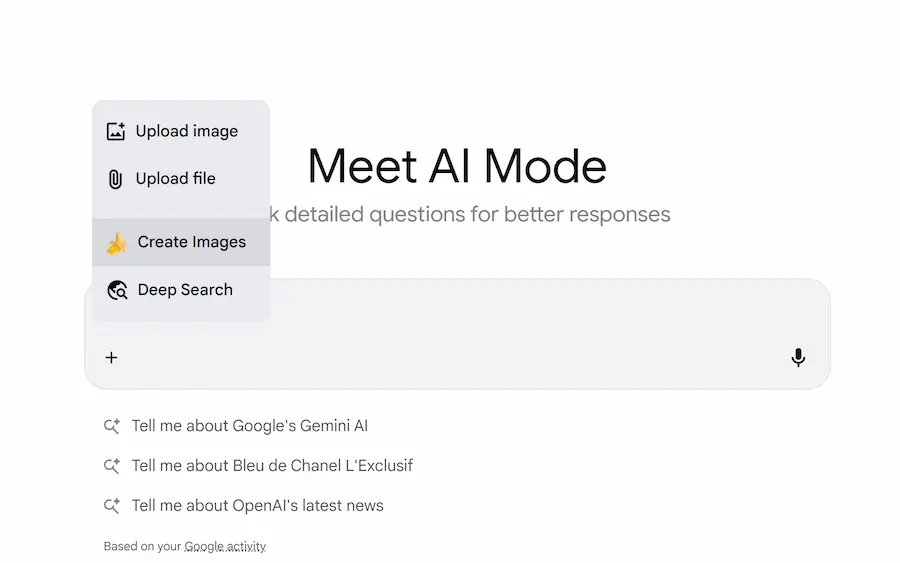Click the "Meet AI Mode" heading
The image size is (900, 563).
coord(457,167)
